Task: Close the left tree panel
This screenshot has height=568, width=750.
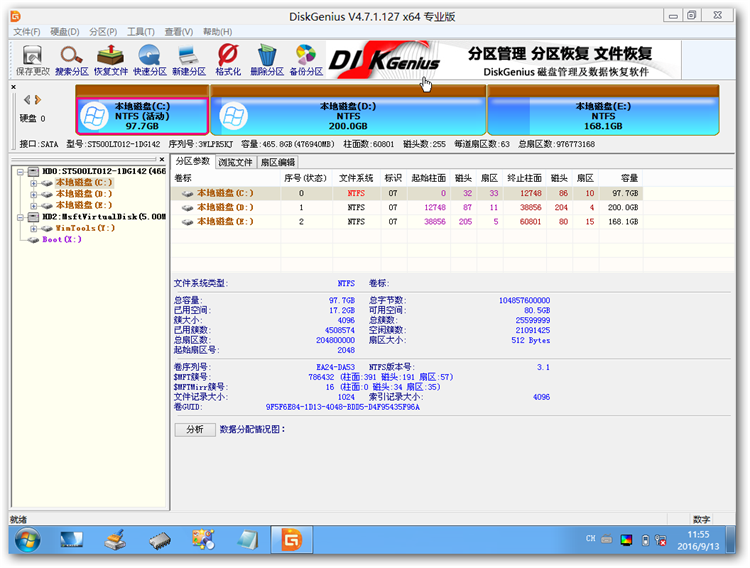Action: [162, 159]
